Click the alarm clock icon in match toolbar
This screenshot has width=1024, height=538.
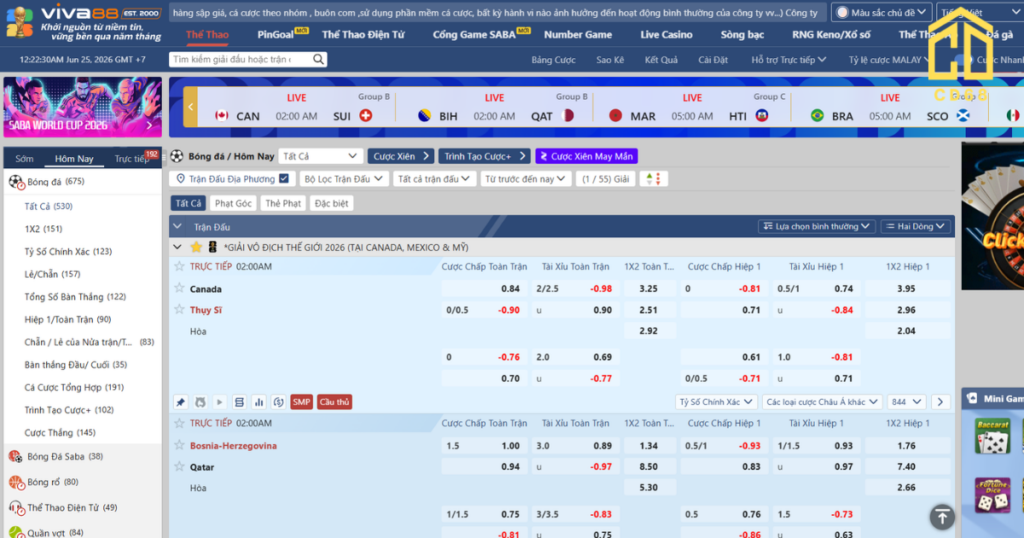tap(200, 402)
